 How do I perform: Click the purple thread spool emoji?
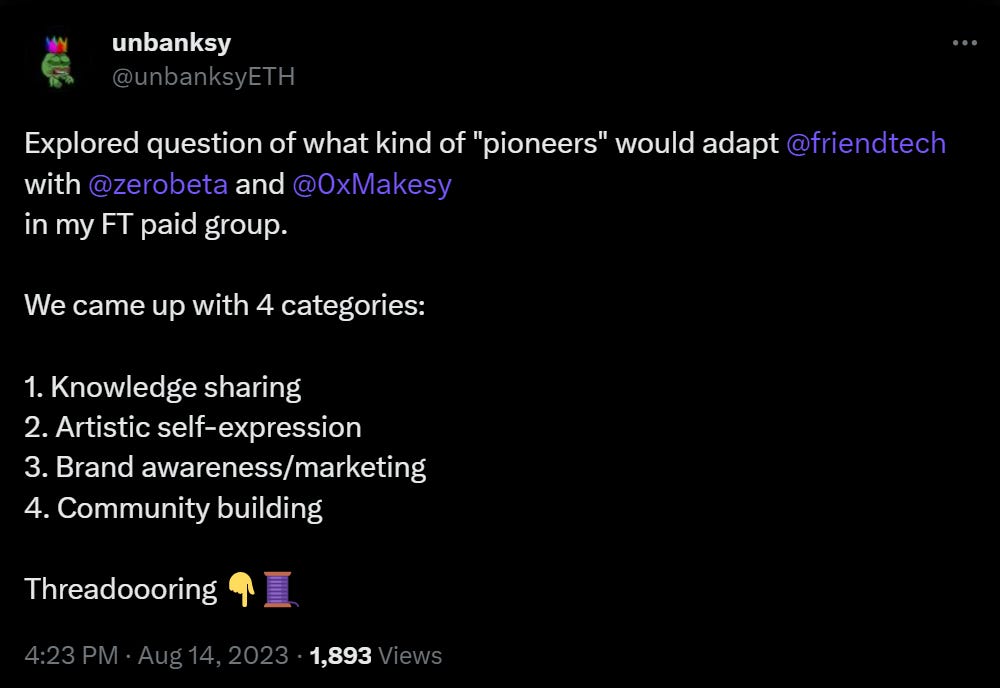point(280,589)
